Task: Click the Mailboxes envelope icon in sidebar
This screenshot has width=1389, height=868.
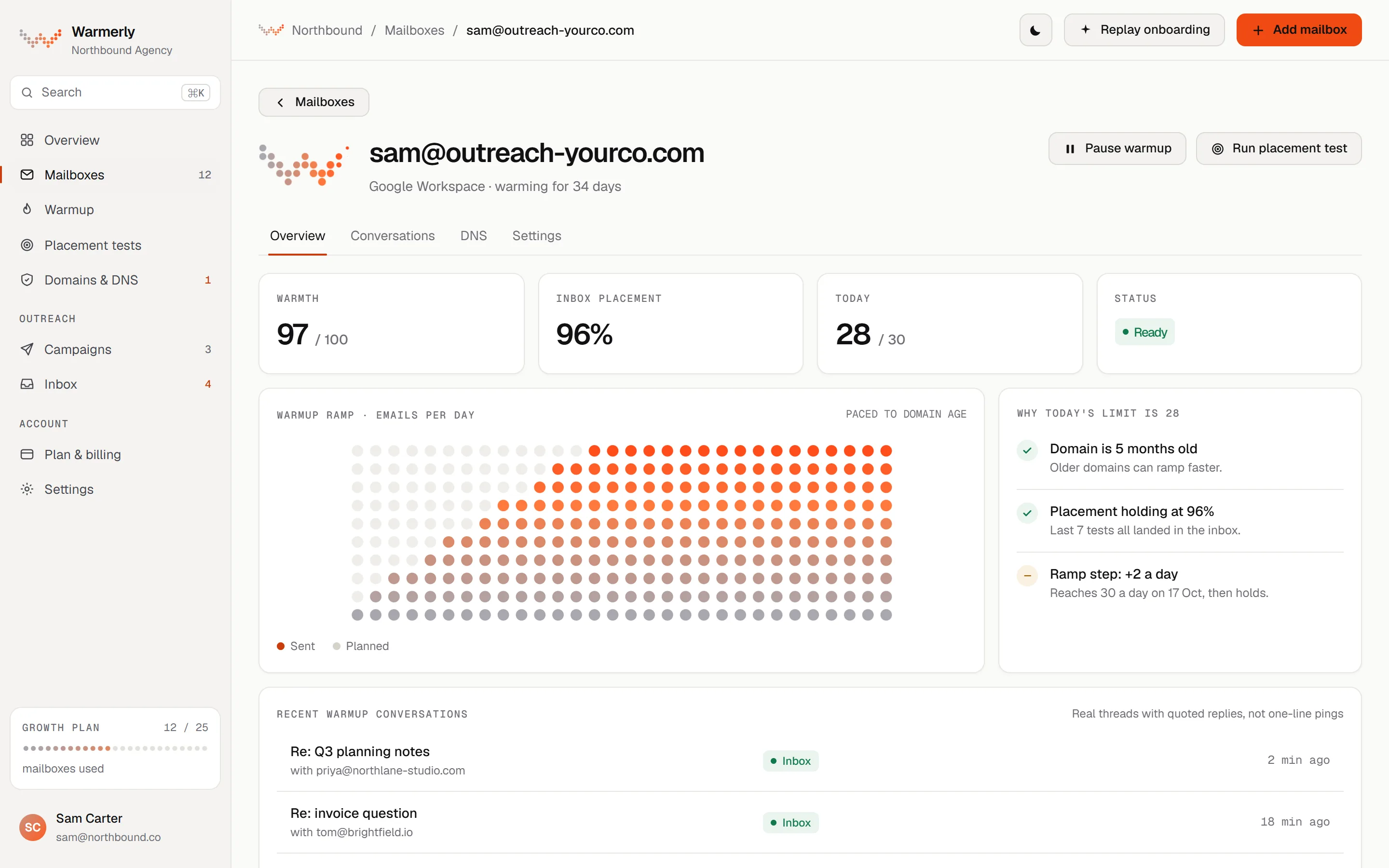Action: [x=27, y=175]
